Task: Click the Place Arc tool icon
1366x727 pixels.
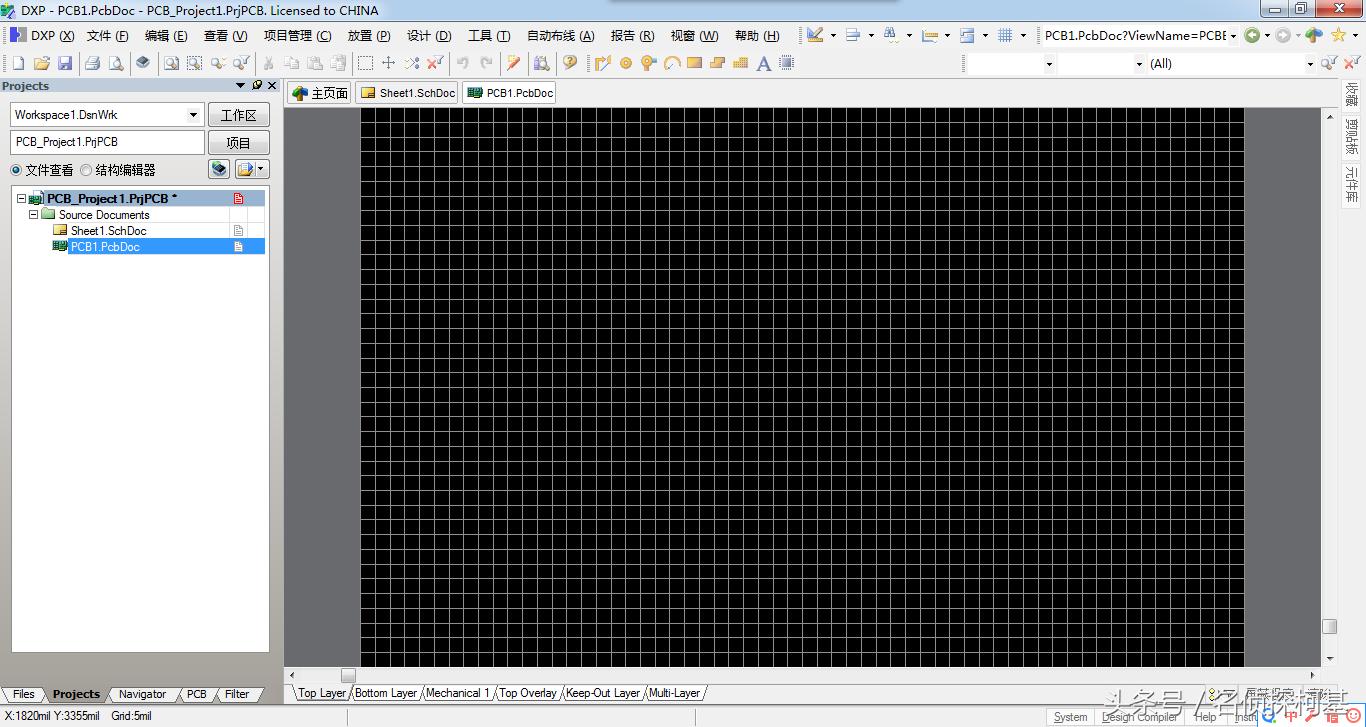Action: coord(672,63)
